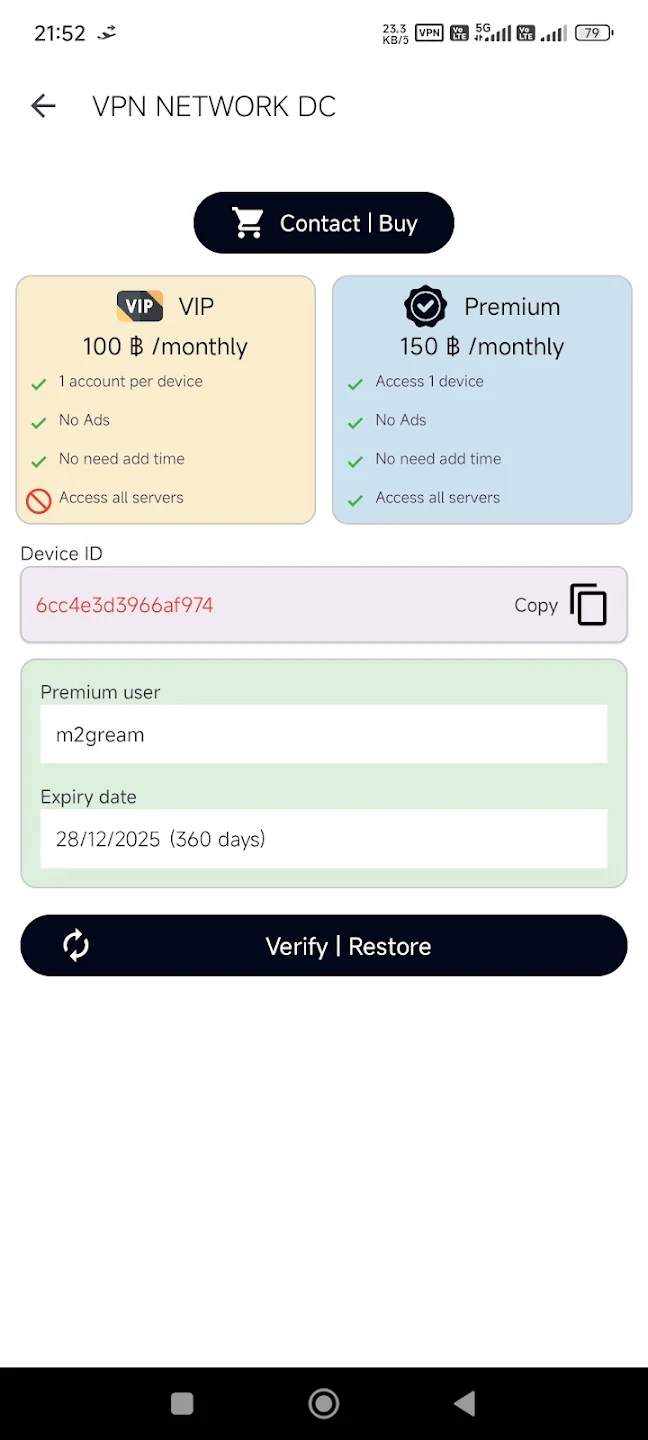The width and height of the screenshot is (648, 1440).
Task: Open the VIP 100 monthly plan card
Action: point(165,399)
